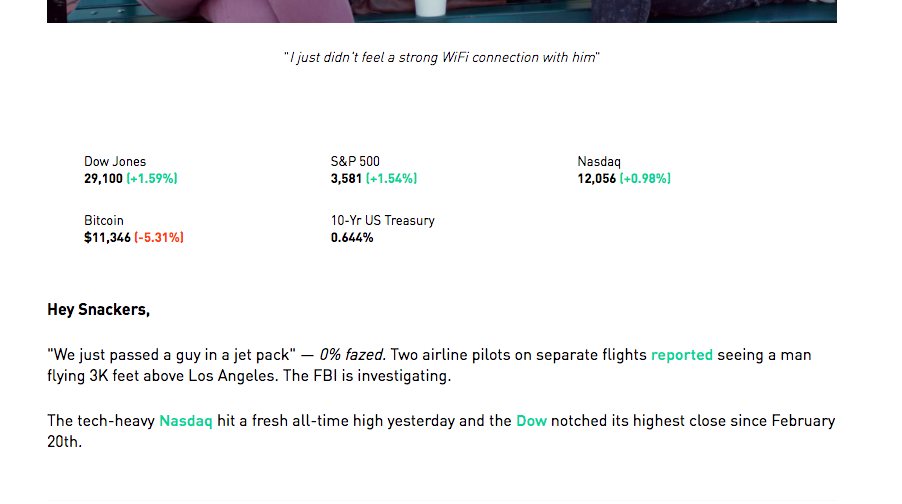Screen dimensions: 902x504
Task: Select the Dow Jones value 29,100
Action: click(103, 179)
